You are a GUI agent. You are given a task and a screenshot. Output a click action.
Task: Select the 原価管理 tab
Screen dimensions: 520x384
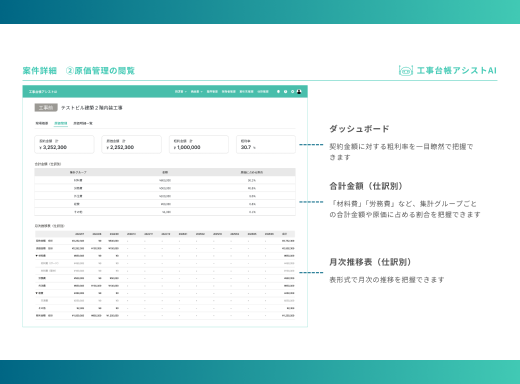click(61, 123)
